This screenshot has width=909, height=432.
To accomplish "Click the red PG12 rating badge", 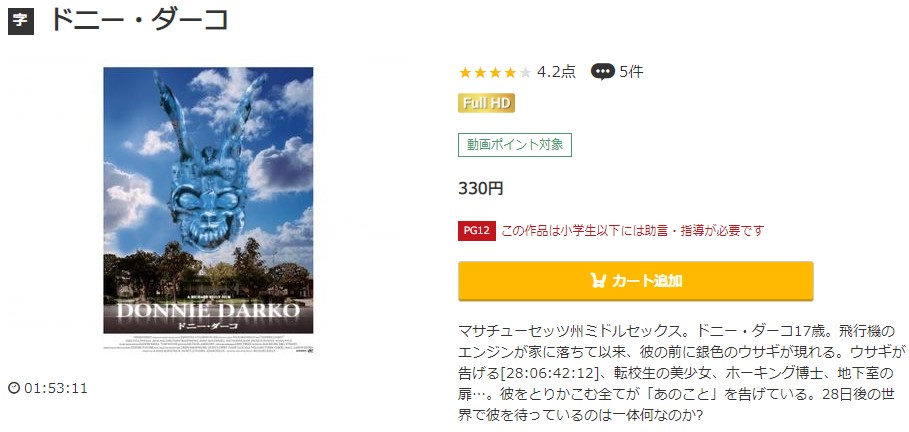I will point(477,231).
